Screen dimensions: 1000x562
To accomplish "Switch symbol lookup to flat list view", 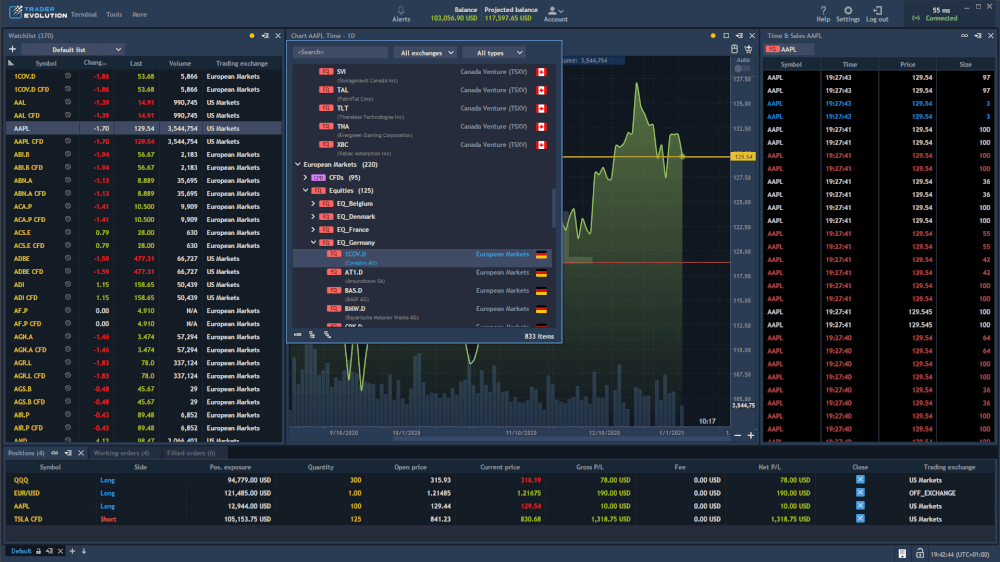I will pos(298,335).
